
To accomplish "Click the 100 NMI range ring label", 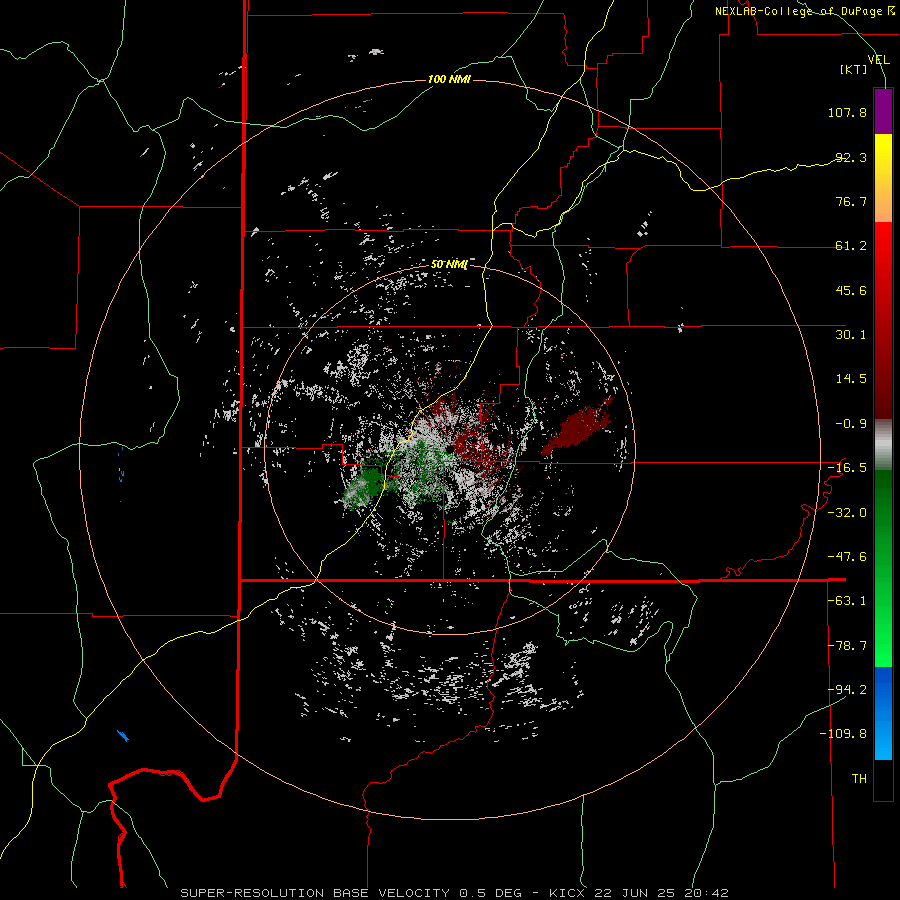I will (x=449, y=79).
